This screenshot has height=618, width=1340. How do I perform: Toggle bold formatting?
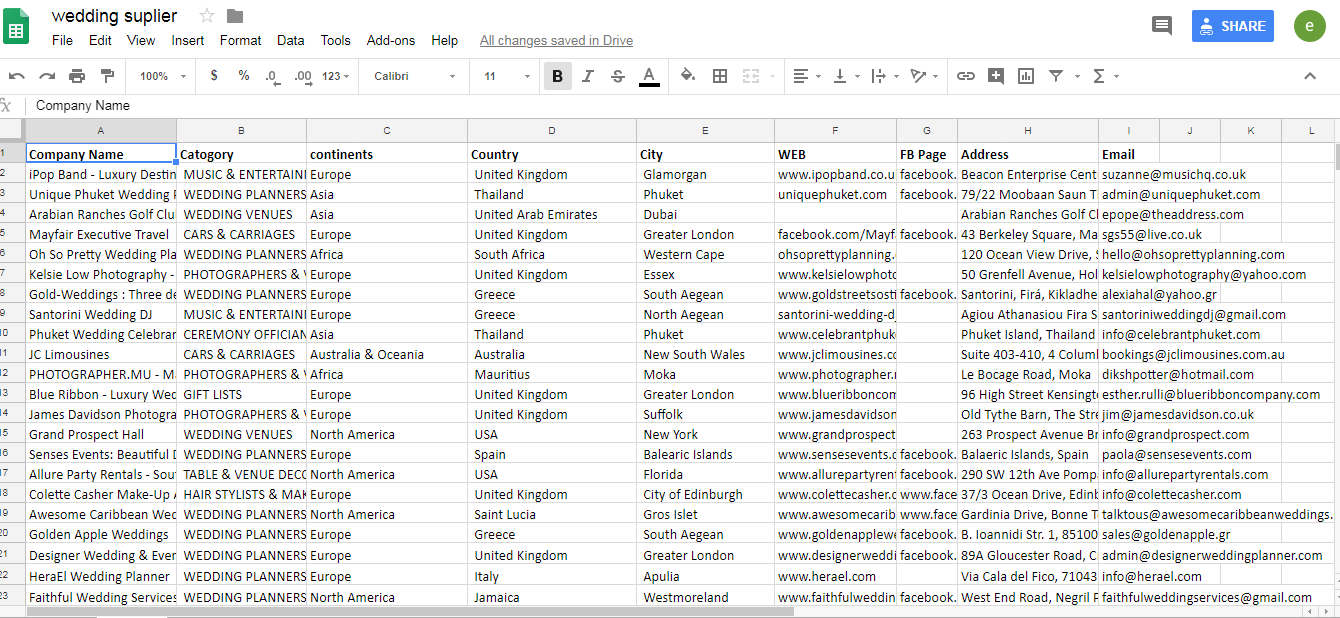557,76
